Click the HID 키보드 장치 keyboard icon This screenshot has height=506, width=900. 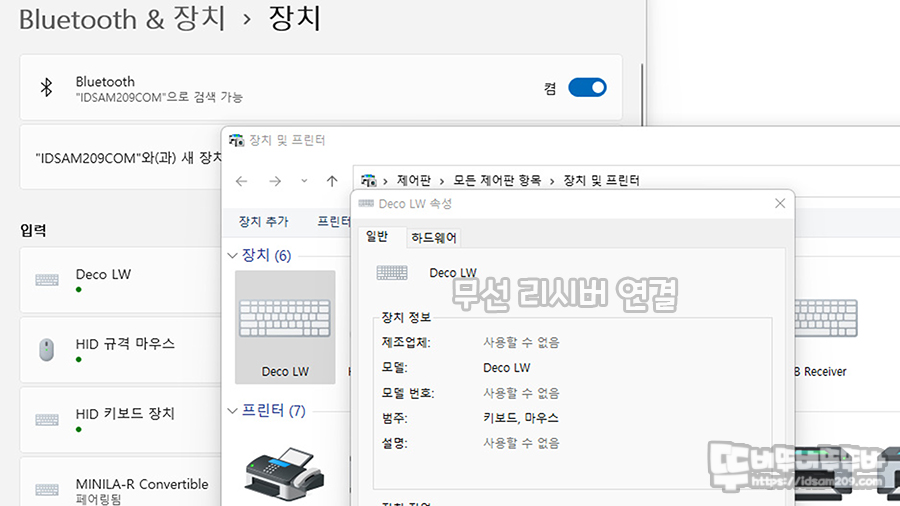(46, 420)
